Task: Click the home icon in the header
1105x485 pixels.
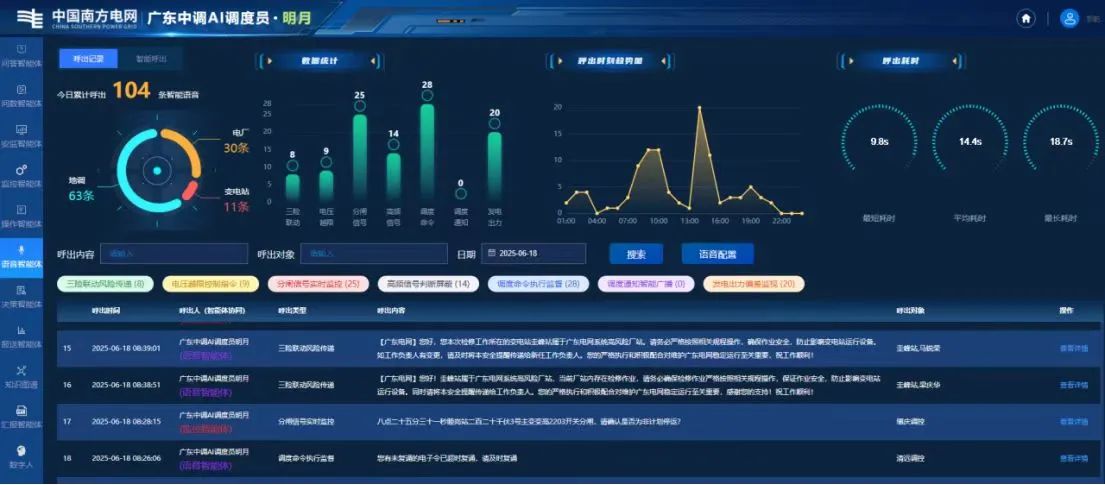Action: coord(1025,18)
